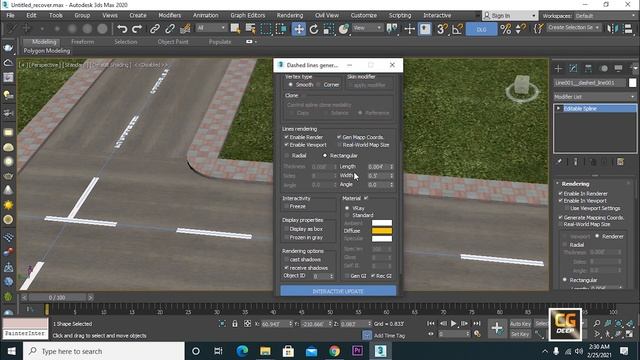Toggle the Window/Crossing selection icon
Image resolution: width=640 pixels, height=360 pixels.
tap(281, 29)
